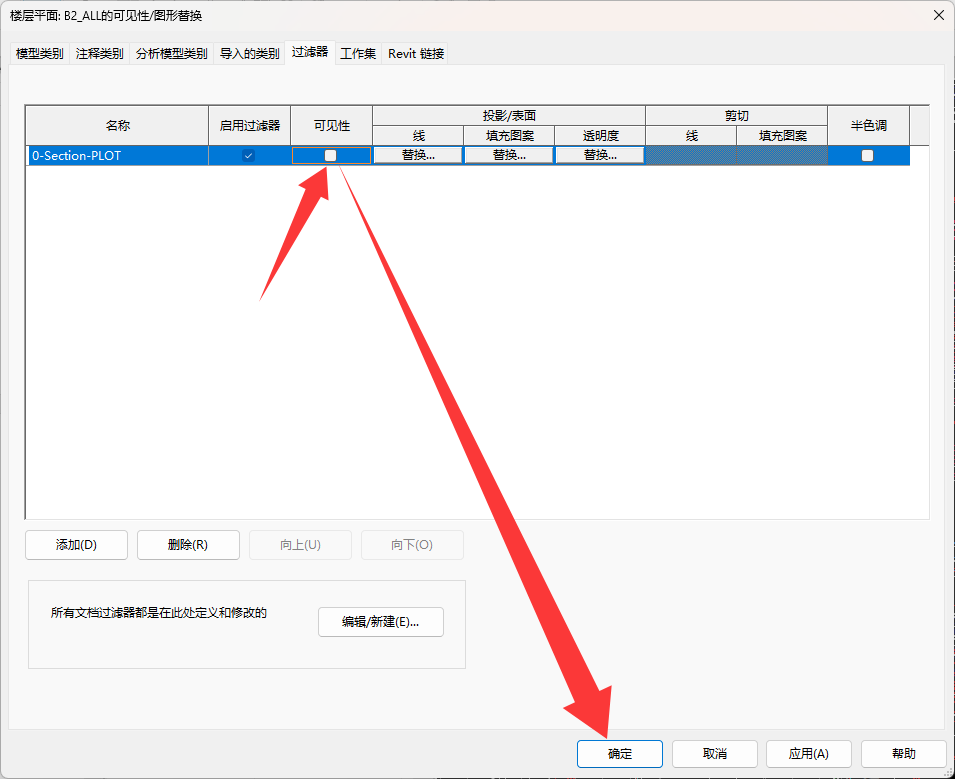Toggle 可见性 checkbox for 0-Section-PLOT
The image size is (955, 779).
pos(330,155)
